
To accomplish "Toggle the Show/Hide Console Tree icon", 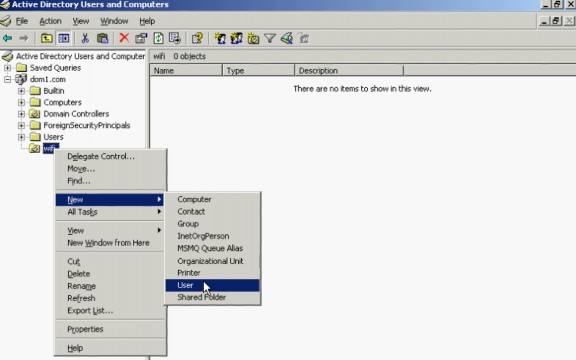I will [x=64, y=38].
